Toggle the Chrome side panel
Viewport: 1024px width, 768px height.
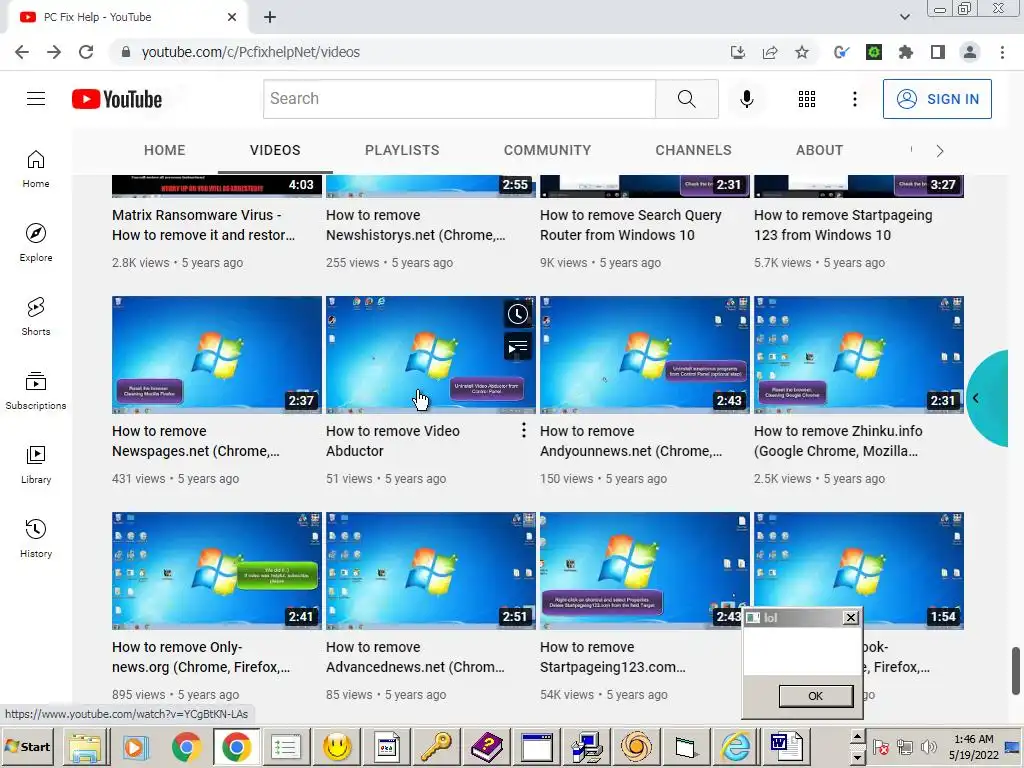point(938,52)
